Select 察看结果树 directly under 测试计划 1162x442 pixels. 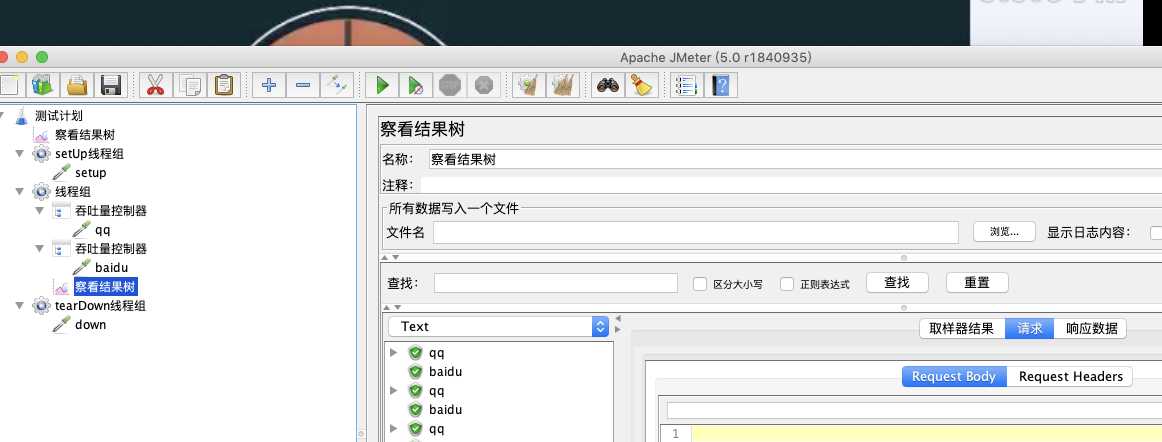[x=85, y=135]
